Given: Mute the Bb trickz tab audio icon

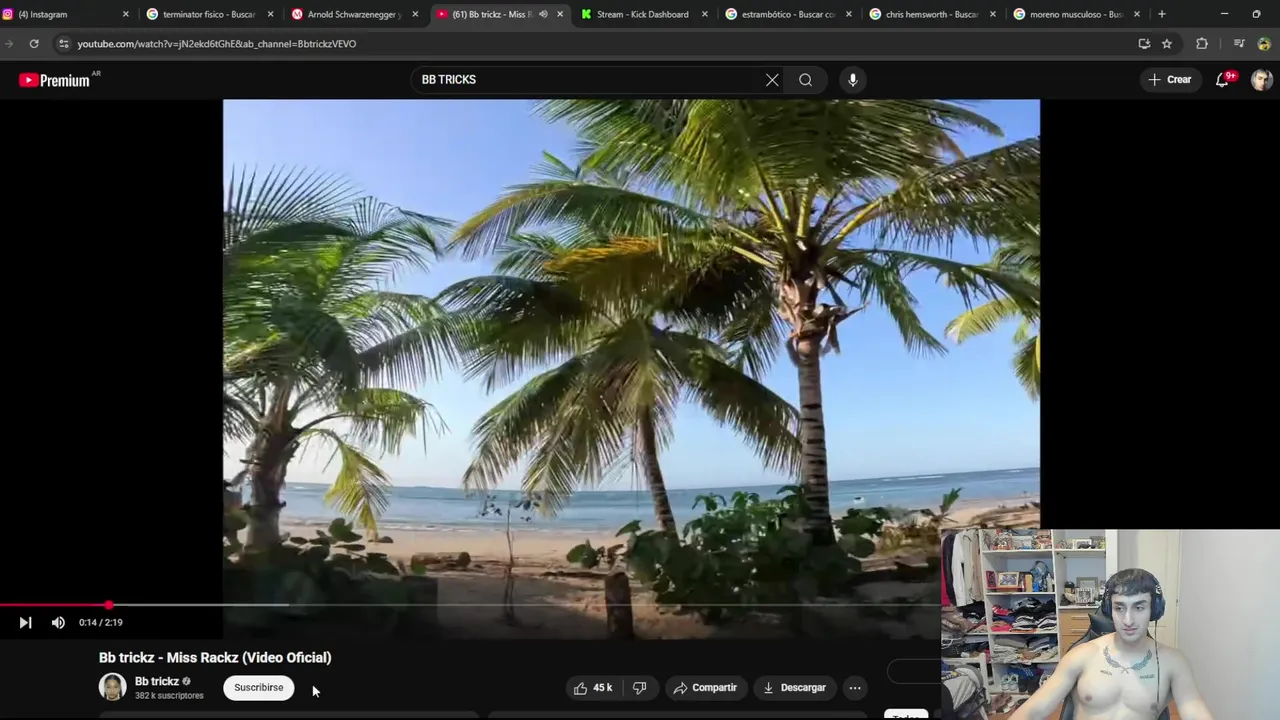Looking at the screenshot, I should [543, 14].
